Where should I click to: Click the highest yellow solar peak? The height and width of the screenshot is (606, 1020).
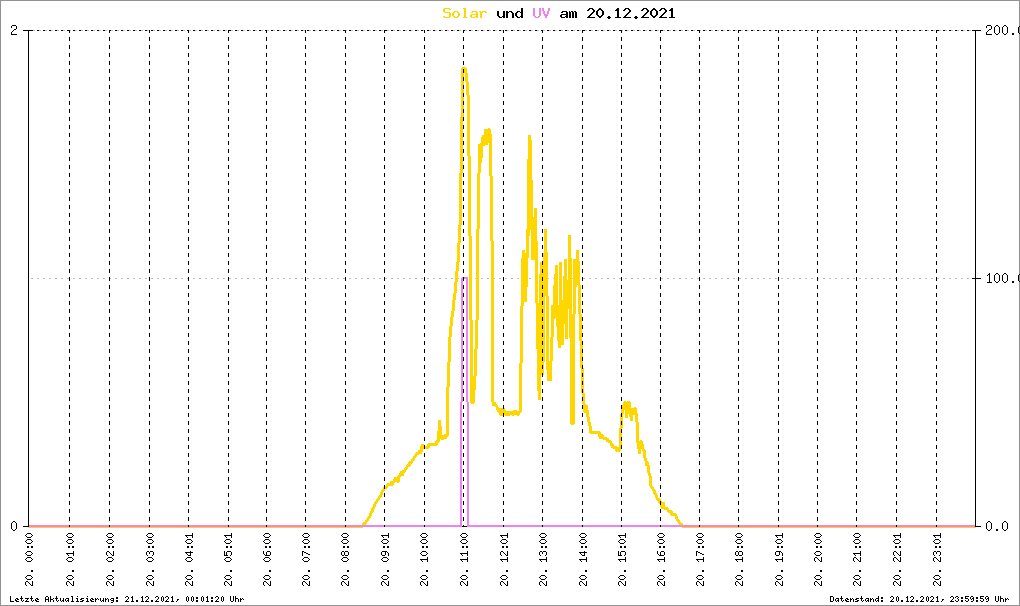pos(464,69)
